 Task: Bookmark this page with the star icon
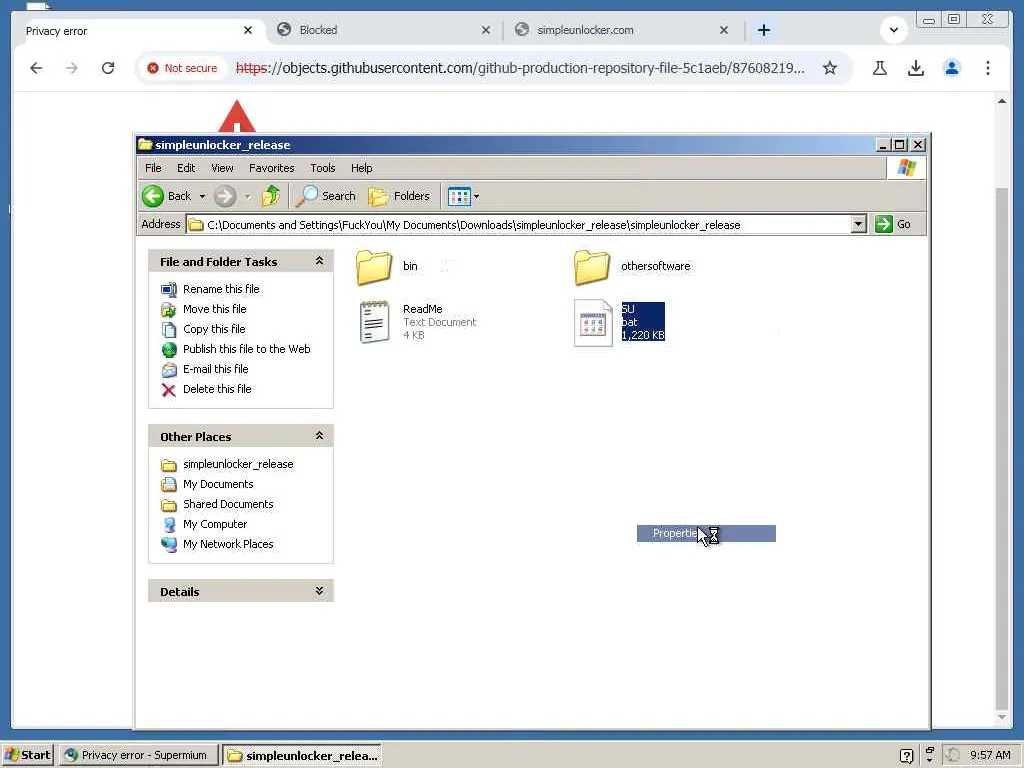(829, 68)
